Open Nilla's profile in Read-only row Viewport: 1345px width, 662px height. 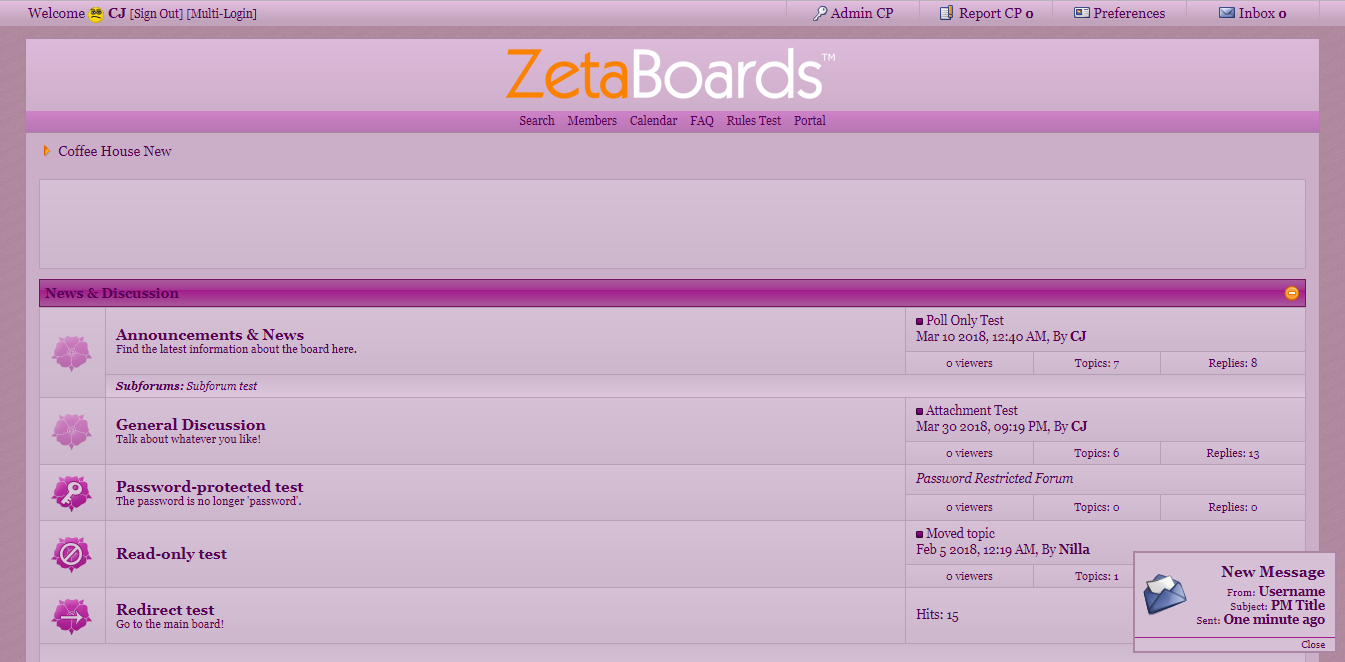click(1074, 549)
